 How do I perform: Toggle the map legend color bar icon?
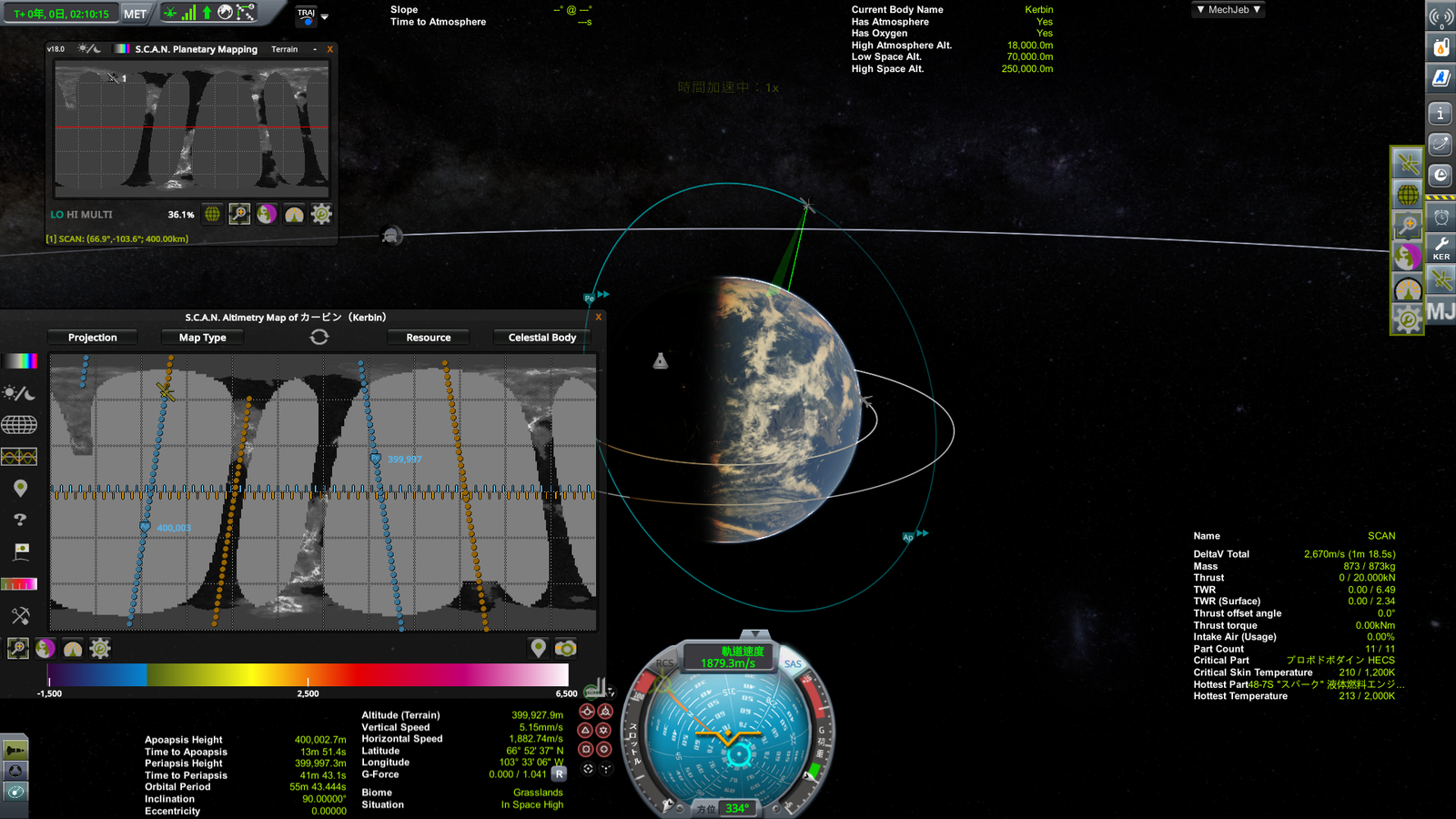point(19,583)
